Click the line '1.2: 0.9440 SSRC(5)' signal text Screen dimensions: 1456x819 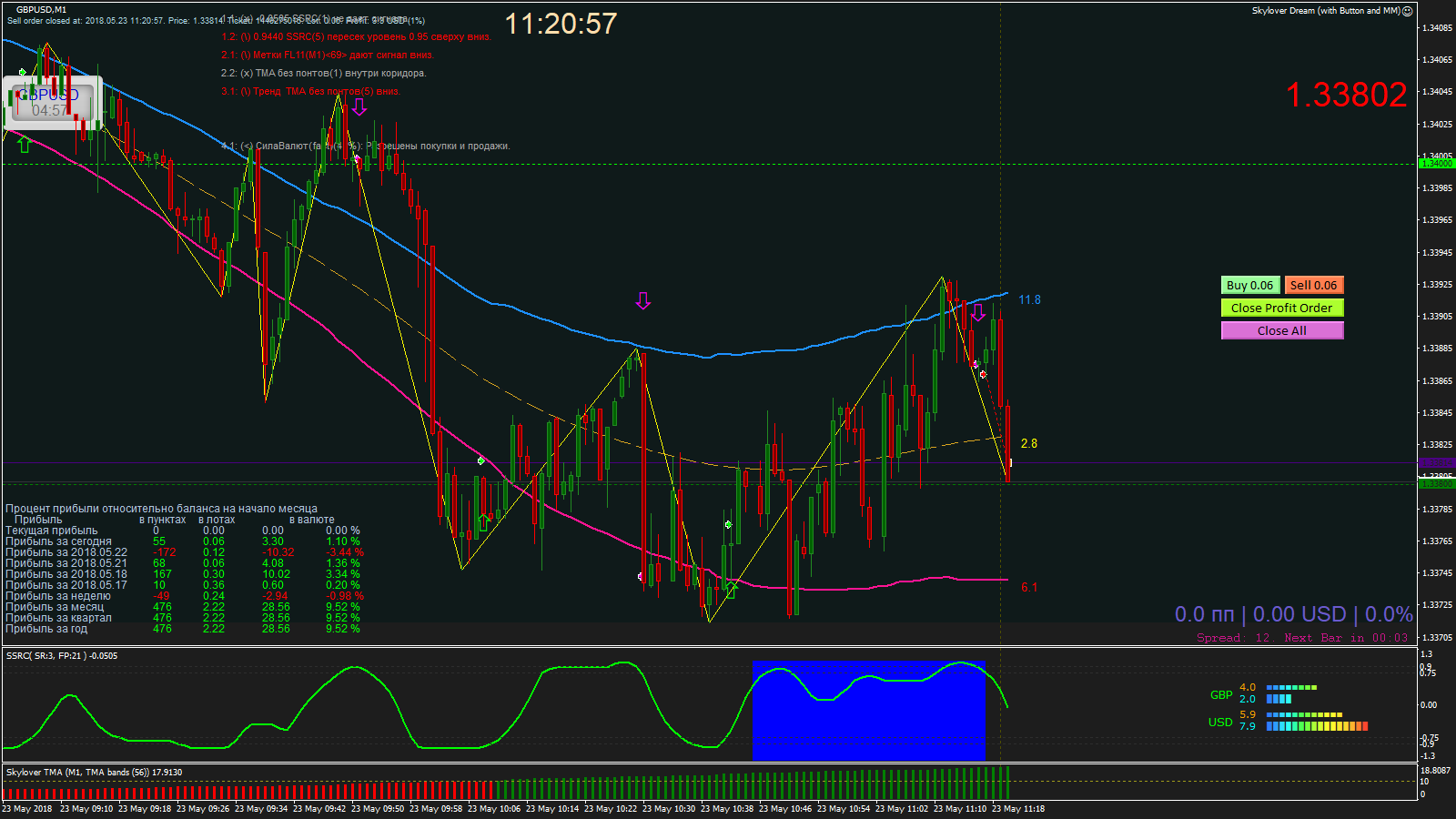[x=356, y=36]
